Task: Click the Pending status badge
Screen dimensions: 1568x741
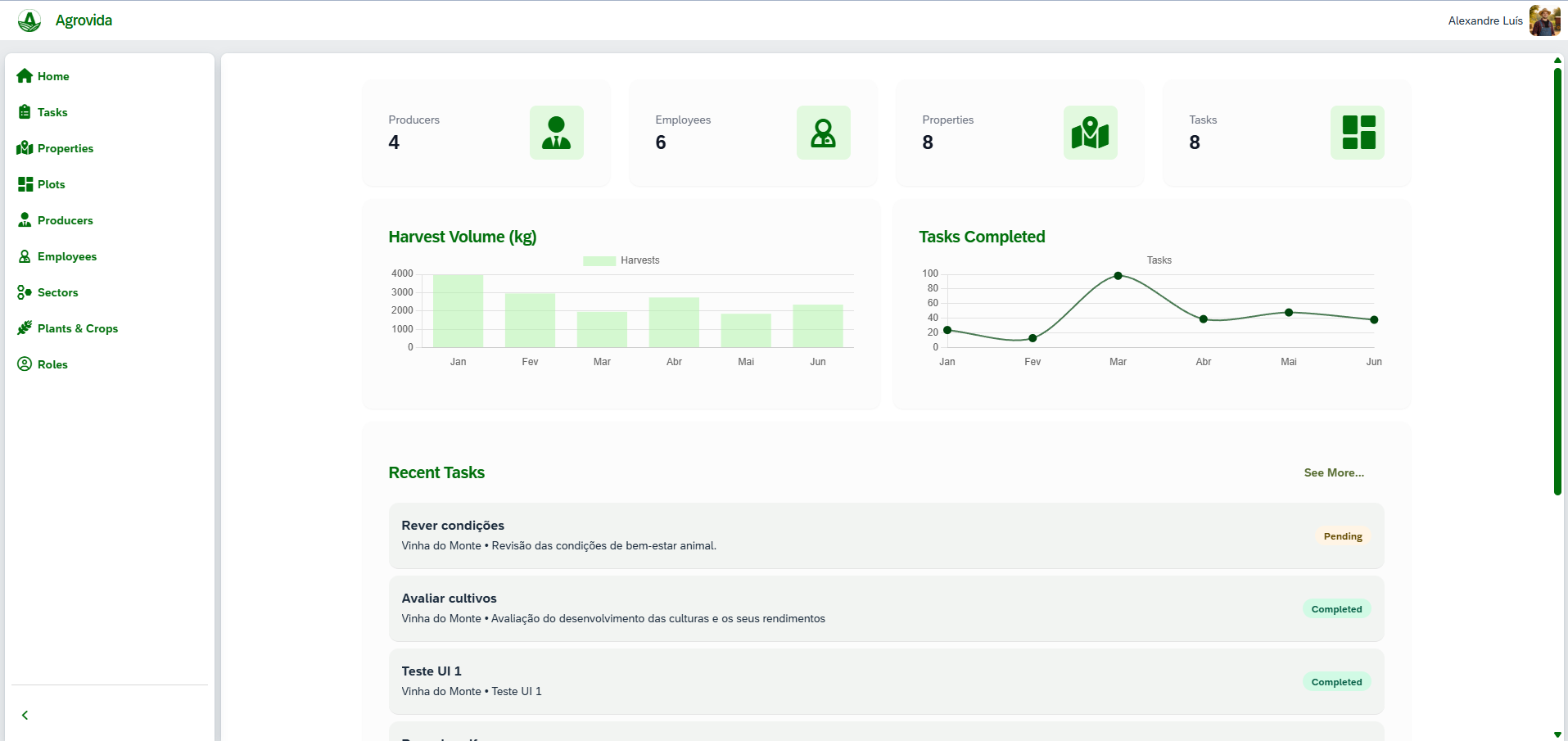Action: pyautogui.click(x=1343, y=536)
